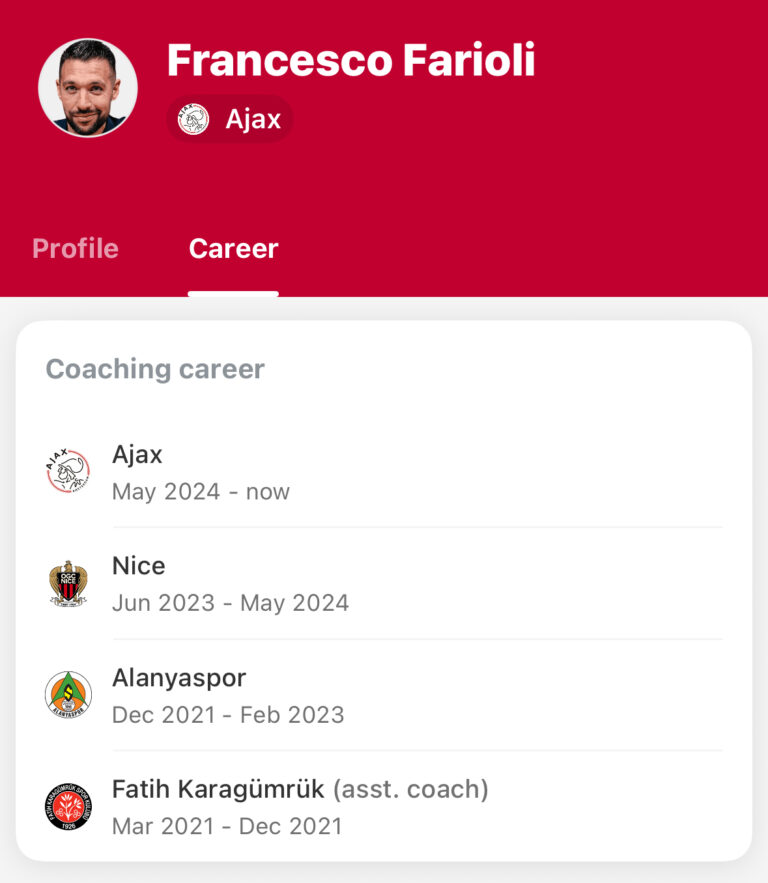The height and width of the screenshot is (883, 768).
Task: Switch to the Profile tab
Action: [75, 248]
